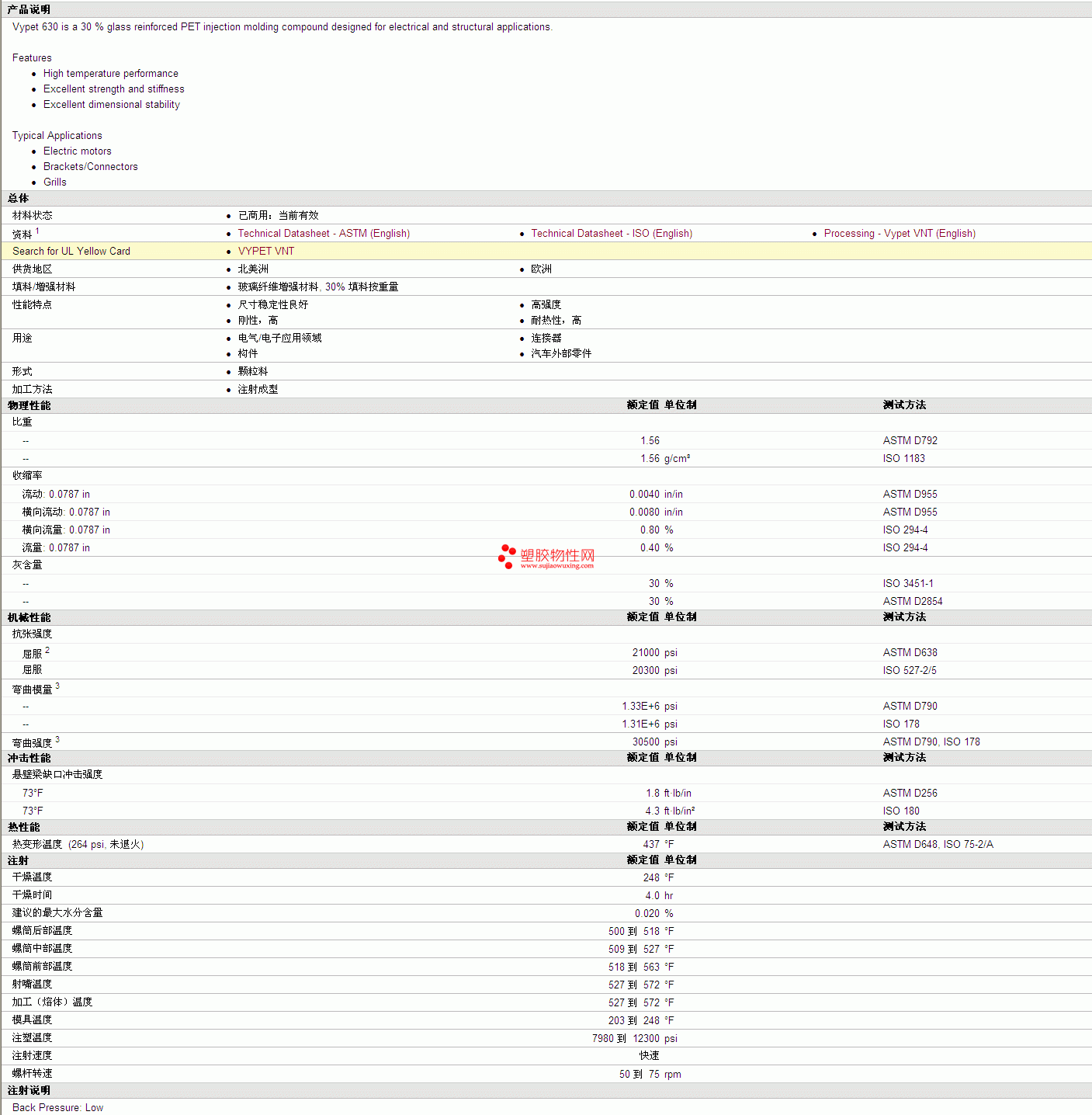The height and width of the screenshot is (1115, 1092).
Task: Click footnote 1 next to 资料
Action: [37, 231]
